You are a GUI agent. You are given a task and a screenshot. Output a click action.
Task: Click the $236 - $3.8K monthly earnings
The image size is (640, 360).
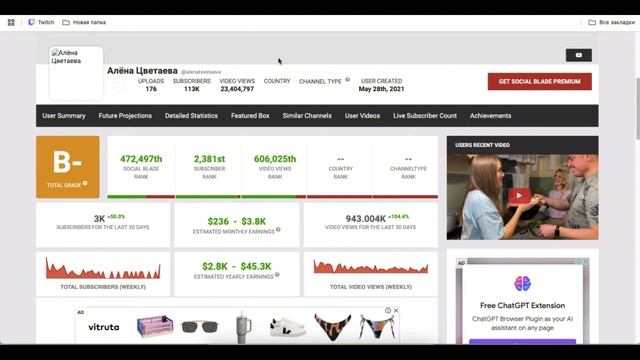click(x=237, y=221)
